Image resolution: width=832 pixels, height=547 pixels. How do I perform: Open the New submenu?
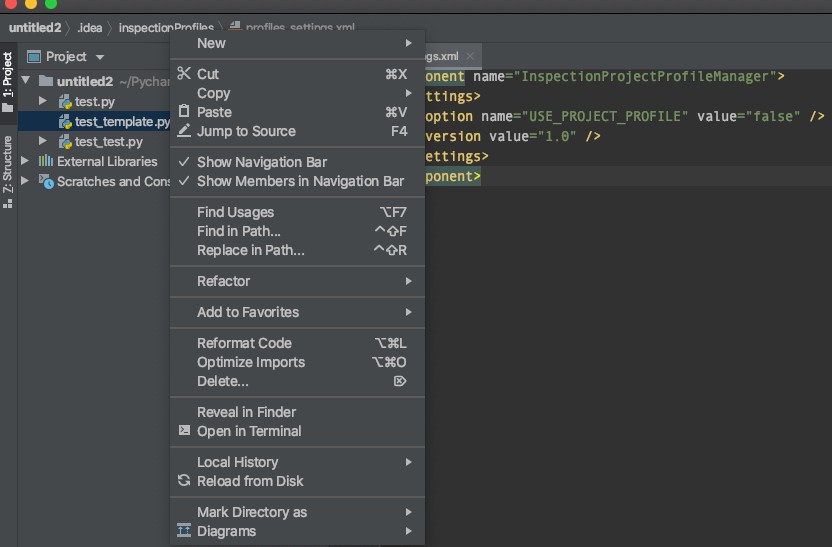[x=297, y=43]
